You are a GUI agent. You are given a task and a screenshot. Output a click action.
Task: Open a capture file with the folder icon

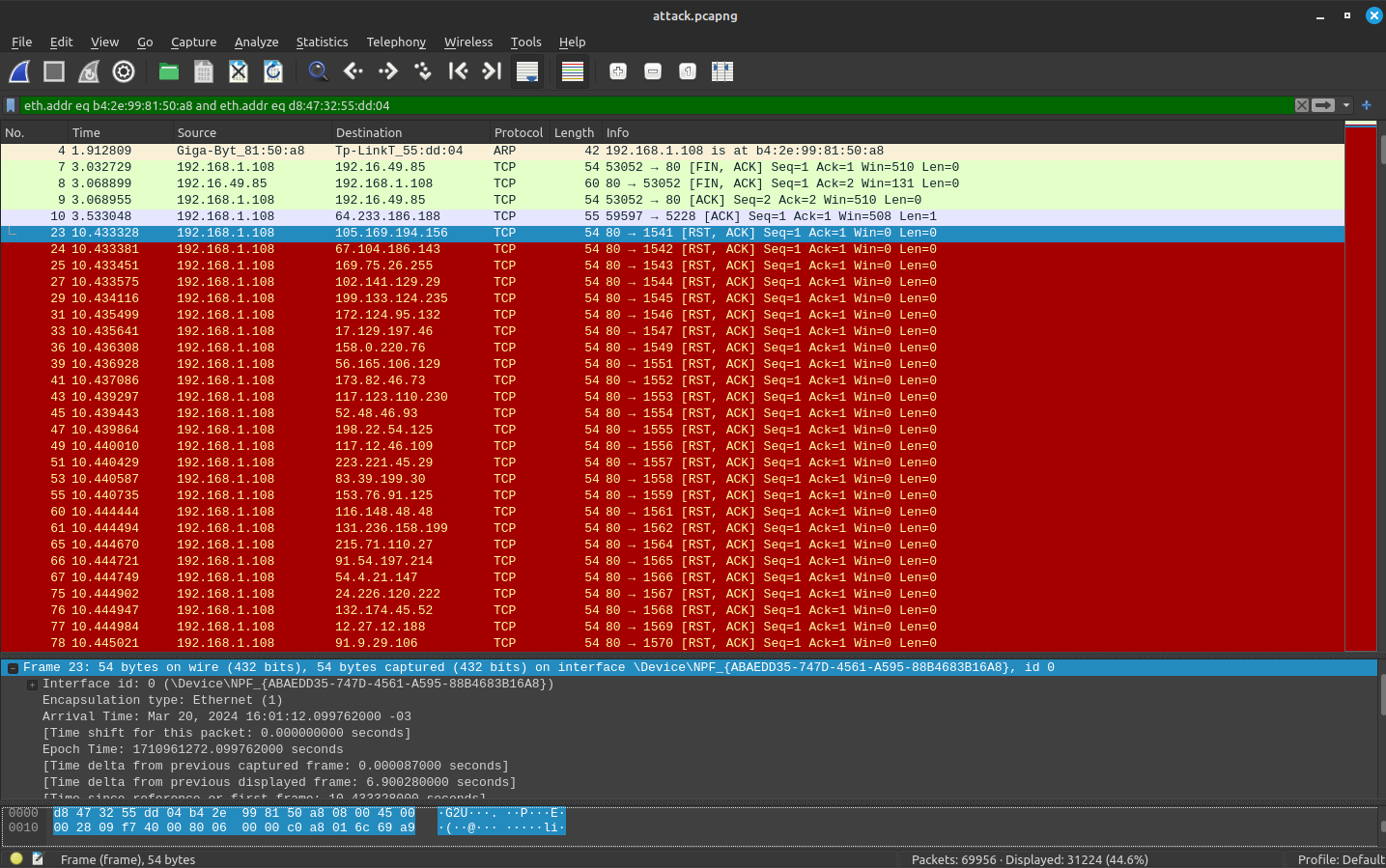tap(169, 71)
